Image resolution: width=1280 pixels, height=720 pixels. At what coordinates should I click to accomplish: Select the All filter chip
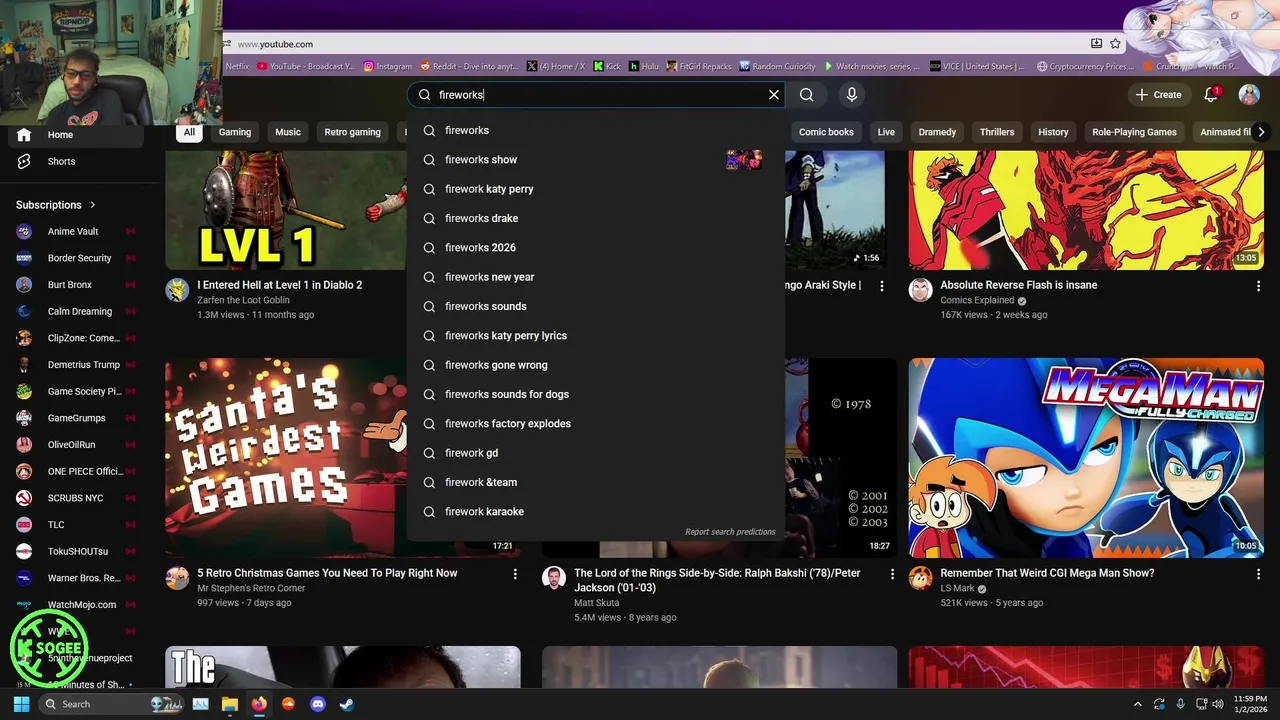(x=189, y=132)
